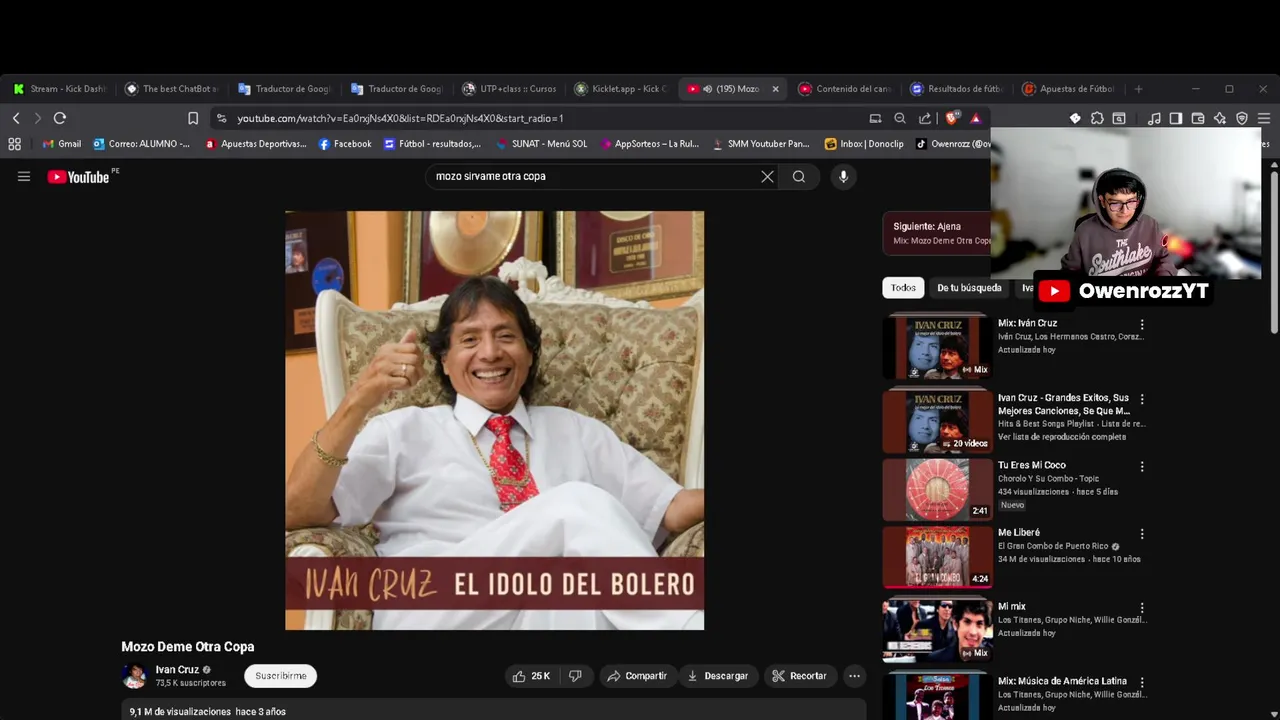Open Tu Eres Mi Coco thumbnail
The width and height of the screenshot is (1280, 720).
937,489
